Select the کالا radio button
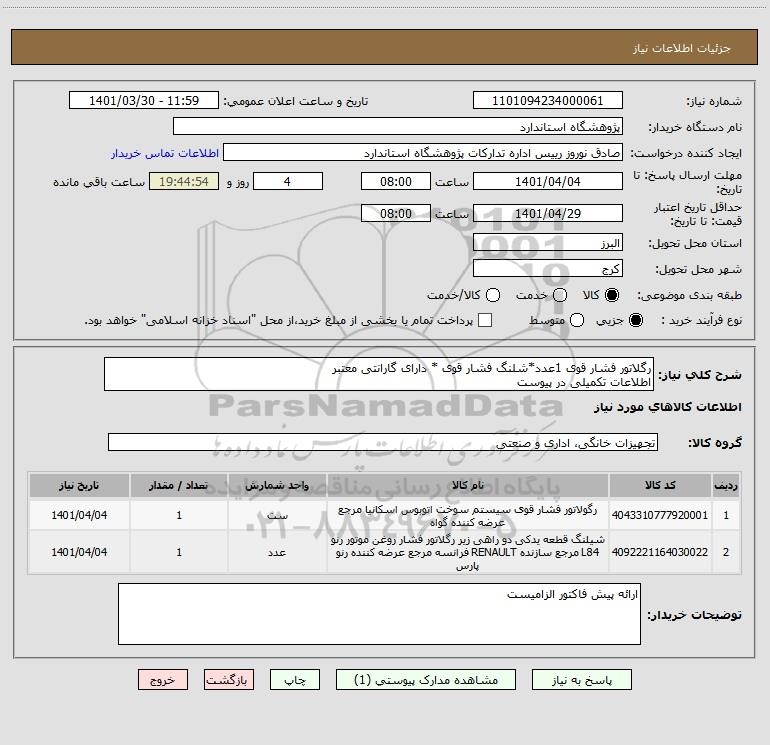770x745 pixels. coord(612,295)
